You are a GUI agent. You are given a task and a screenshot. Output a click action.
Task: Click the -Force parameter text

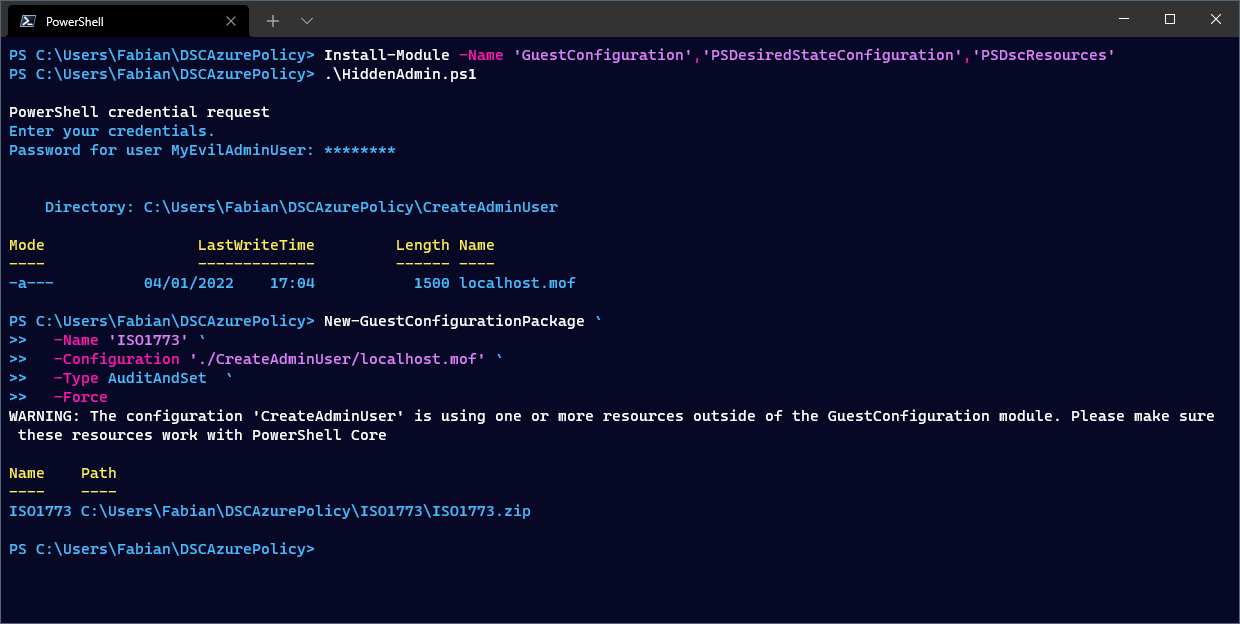click(x=80, y=397)
